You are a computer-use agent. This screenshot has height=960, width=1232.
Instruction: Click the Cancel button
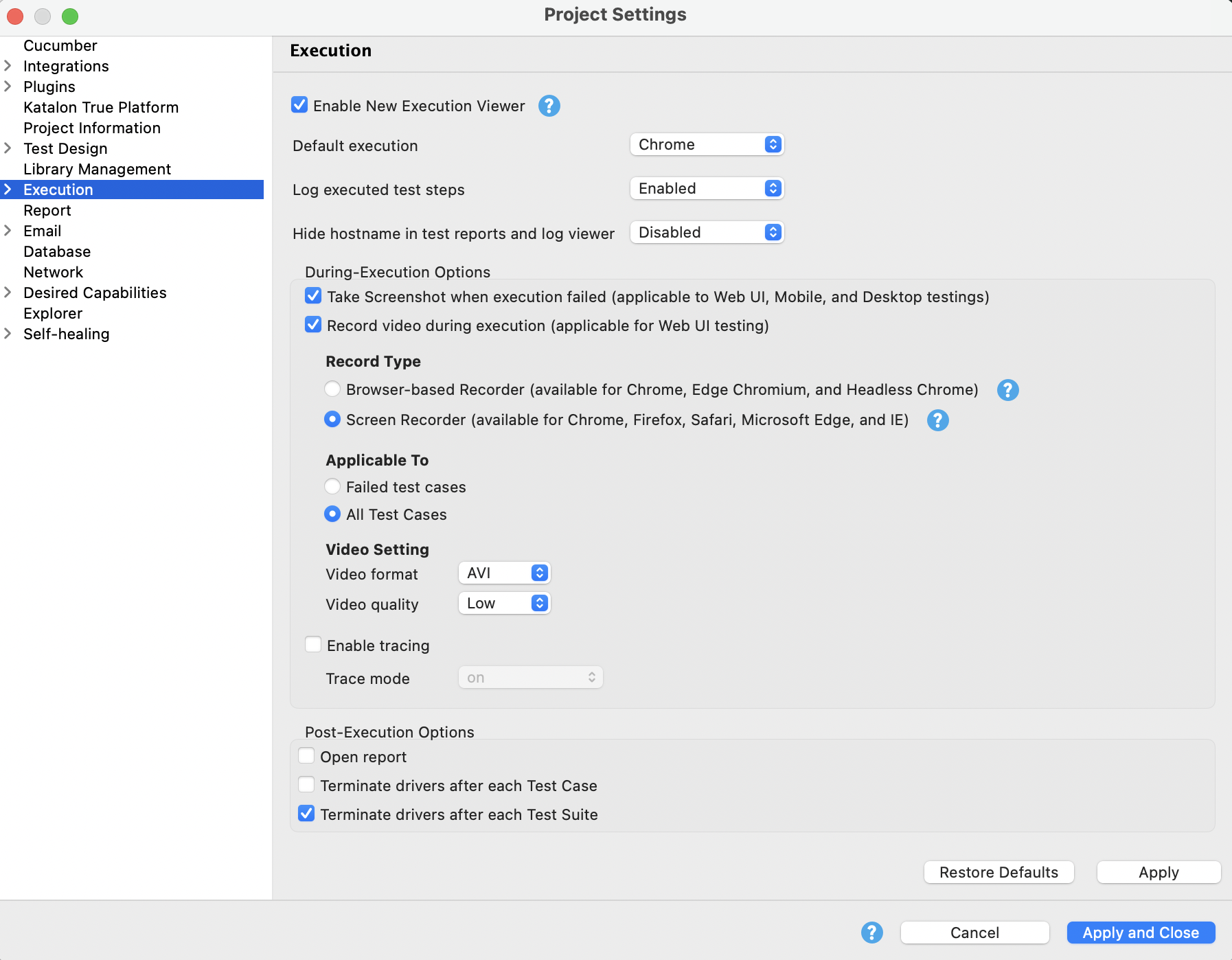(x=974, y=933)
